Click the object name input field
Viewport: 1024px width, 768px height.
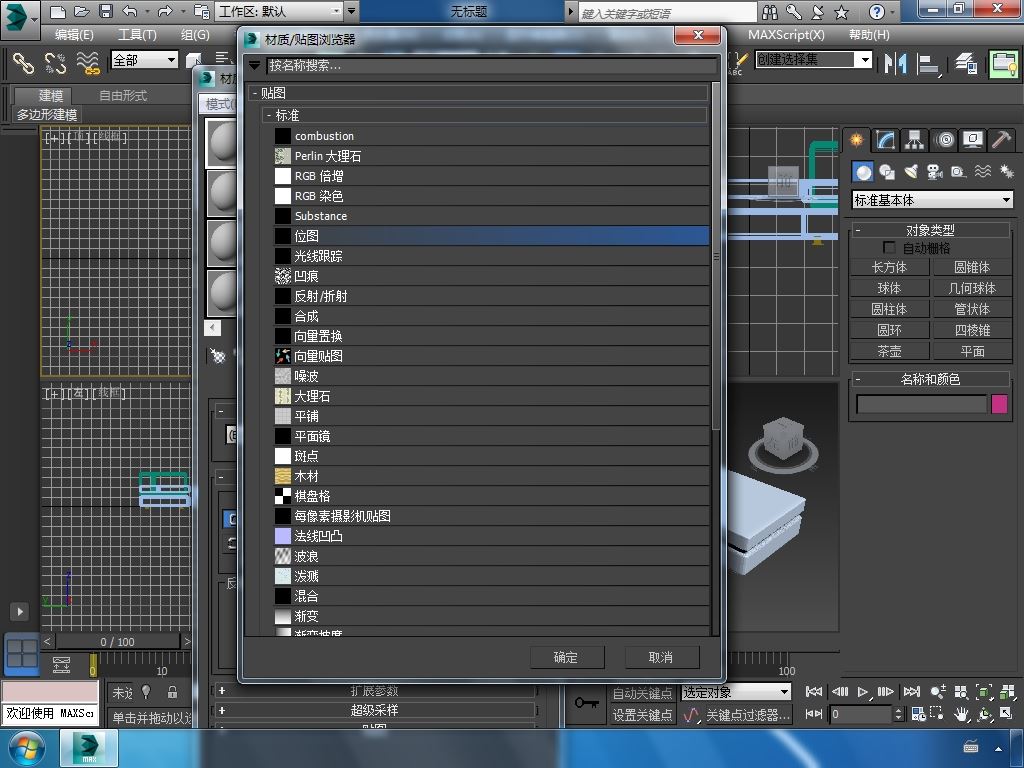(921, 404)
